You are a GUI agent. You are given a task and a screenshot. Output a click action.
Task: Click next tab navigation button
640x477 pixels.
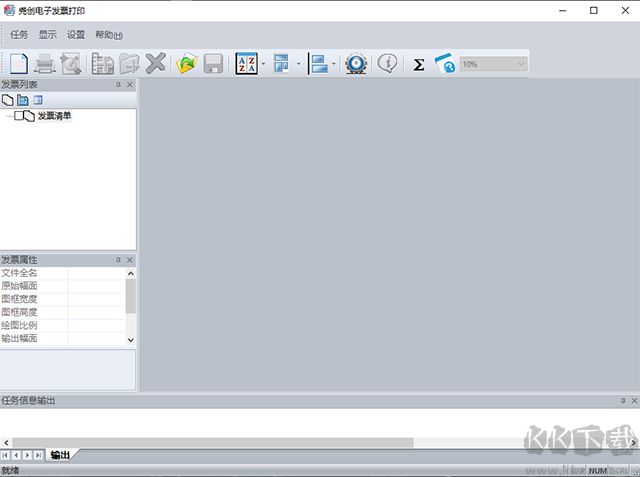tap(27, 455)
